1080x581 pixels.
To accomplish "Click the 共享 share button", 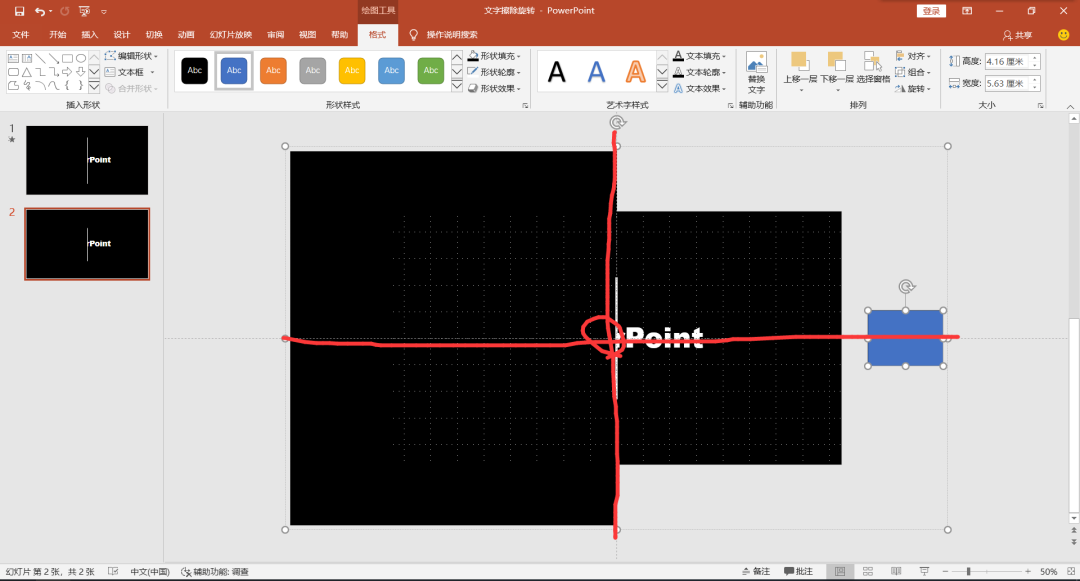I will pyautogui.click(x=1018, y=35).
